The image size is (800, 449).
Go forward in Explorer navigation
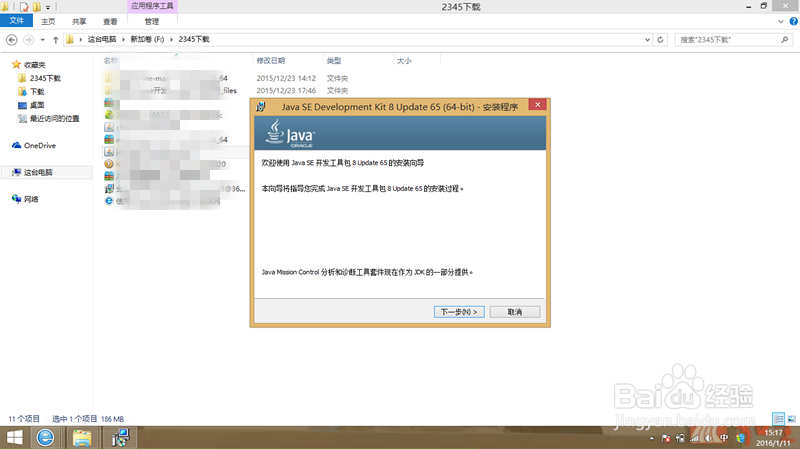[x=29, y=39]
